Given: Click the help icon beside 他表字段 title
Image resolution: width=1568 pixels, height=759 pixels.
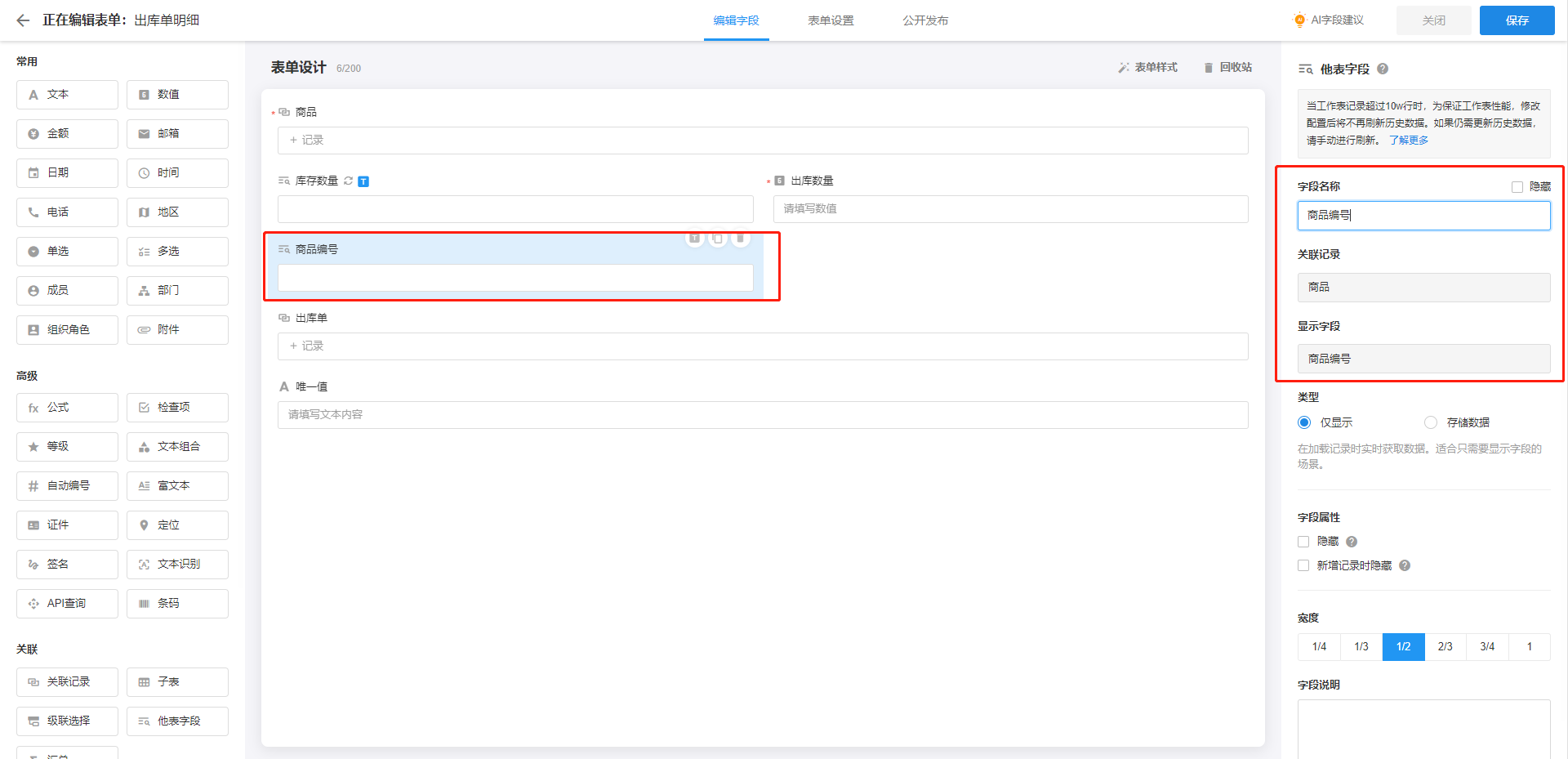Looking at the screenshot, I should click(x=1383, y=69).
